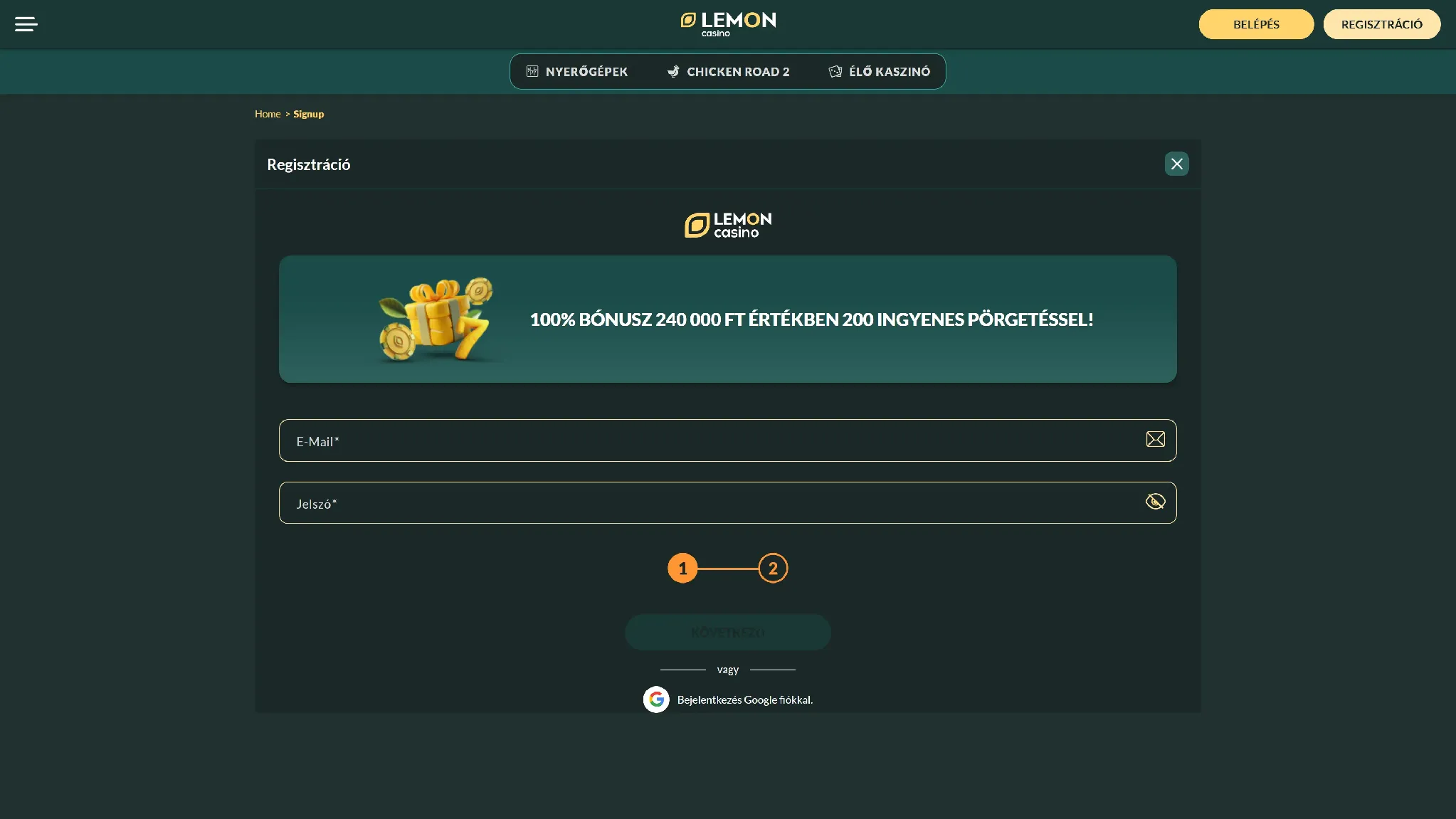1456x819 pixels.
Task: Go to Home breadcrumb link
Action: [268, 114]
